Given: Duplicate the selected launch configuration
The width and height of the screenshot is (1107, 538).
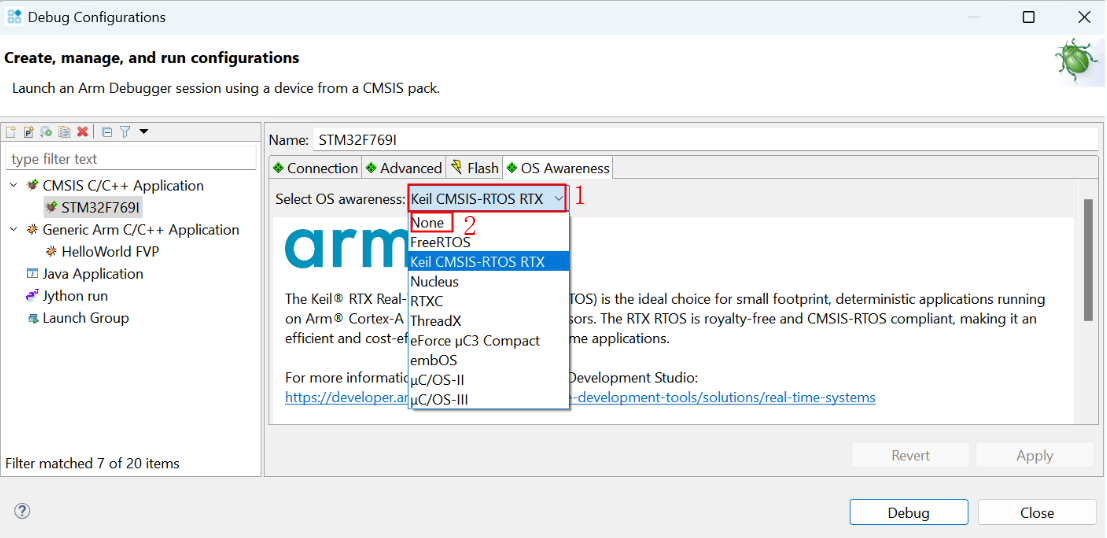Looking at the screenshot, I should 64,132.
